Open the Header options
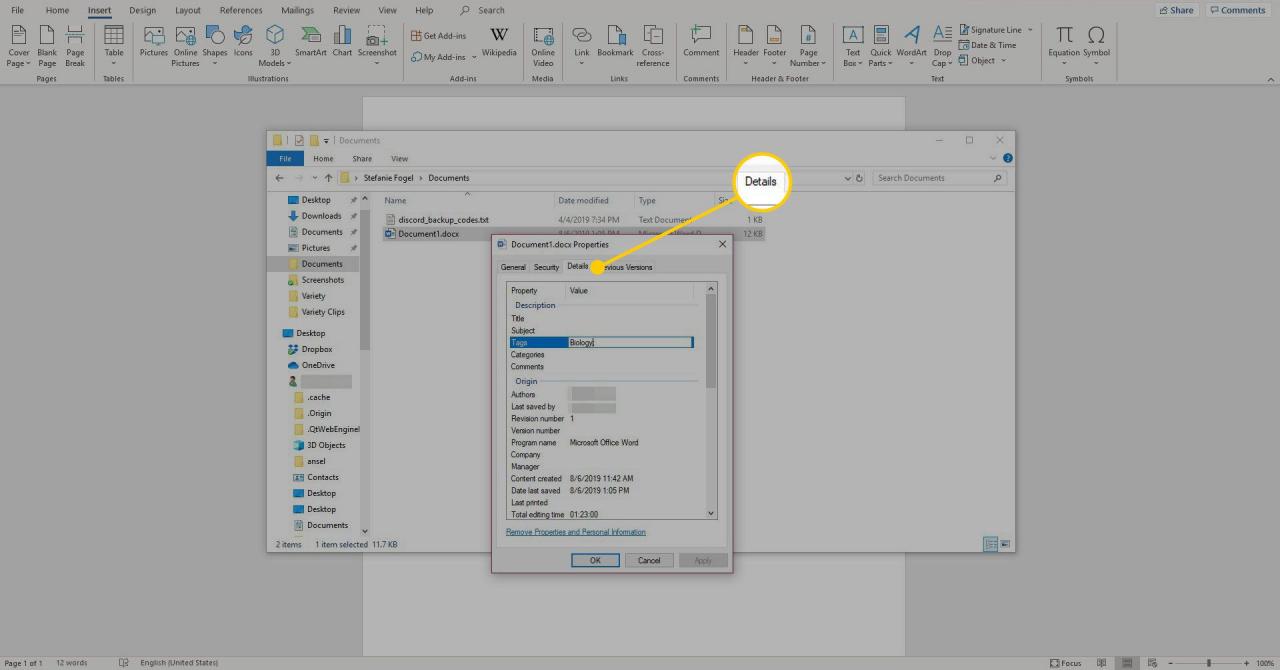Viewport: 1280px width, 670px height. point(746,47)
